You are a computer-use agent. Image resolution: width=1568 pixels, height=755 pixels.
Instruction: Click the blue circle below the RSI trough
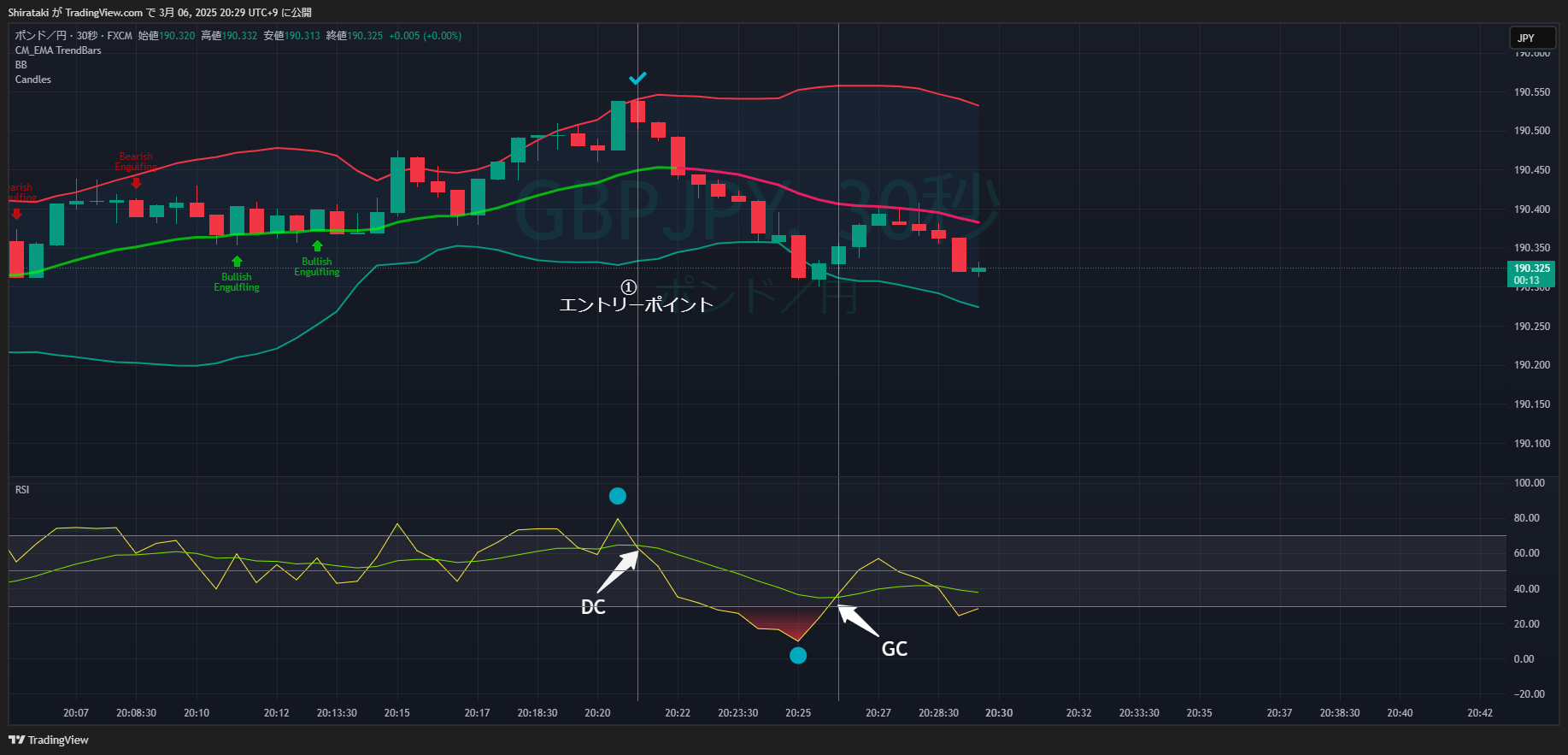[798, 656]
